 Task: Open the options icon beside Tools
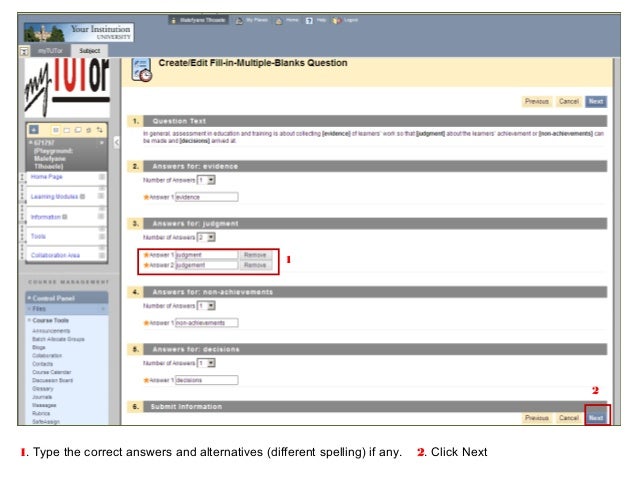(102, 236)
